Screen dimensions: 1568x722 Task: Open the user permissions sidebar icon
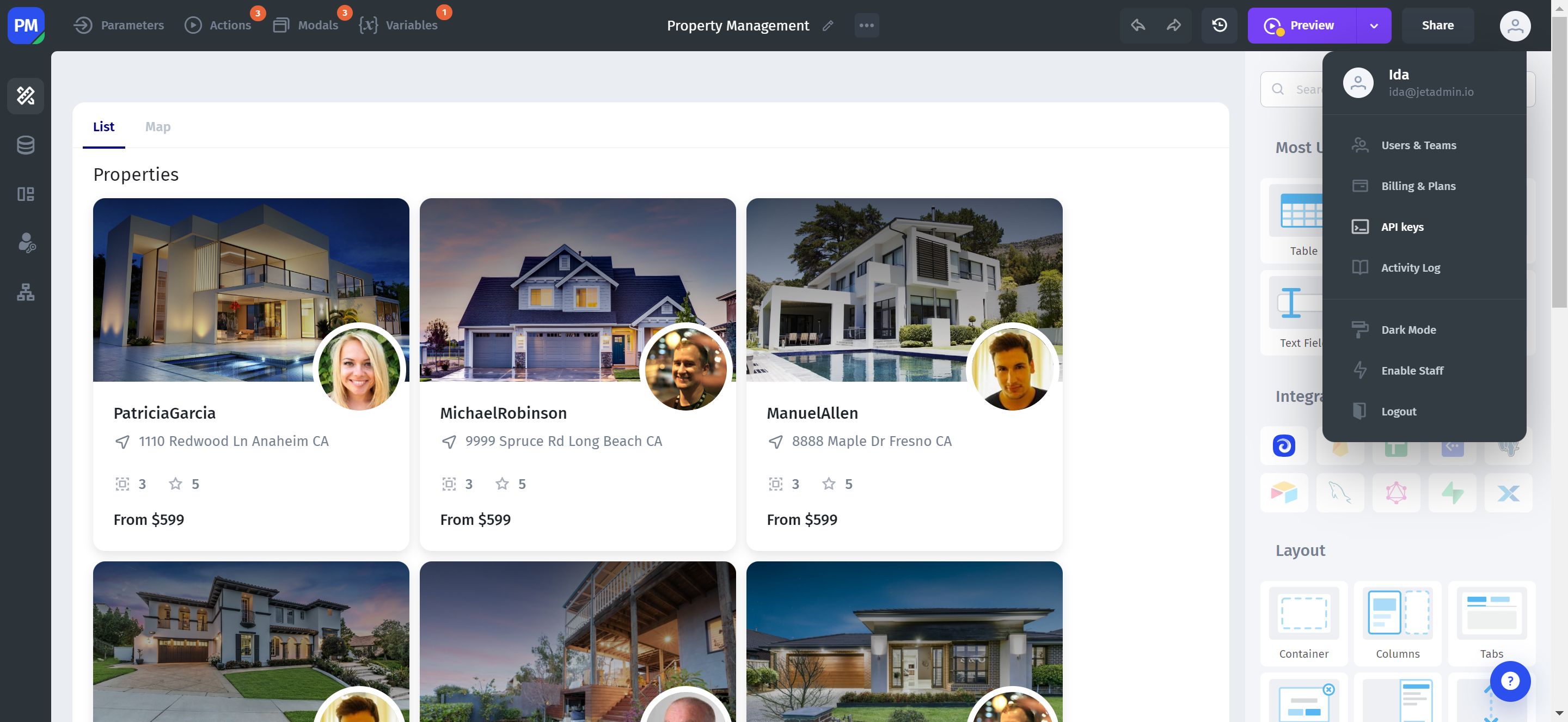(x=26, y=243)
